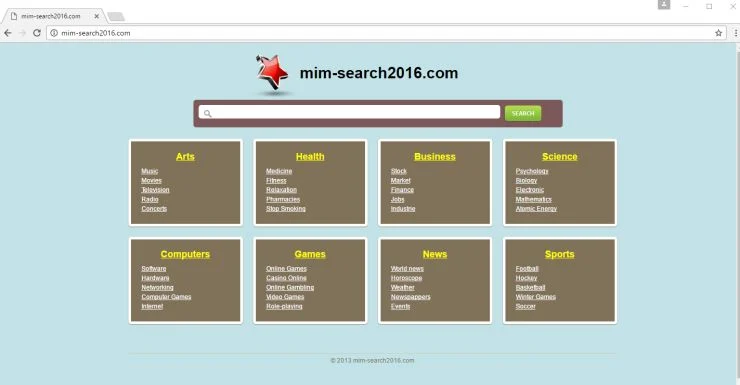This screenshot has width=740, height=385.
Task: Open the Arts category heading
Action: (x=185, y=157)
